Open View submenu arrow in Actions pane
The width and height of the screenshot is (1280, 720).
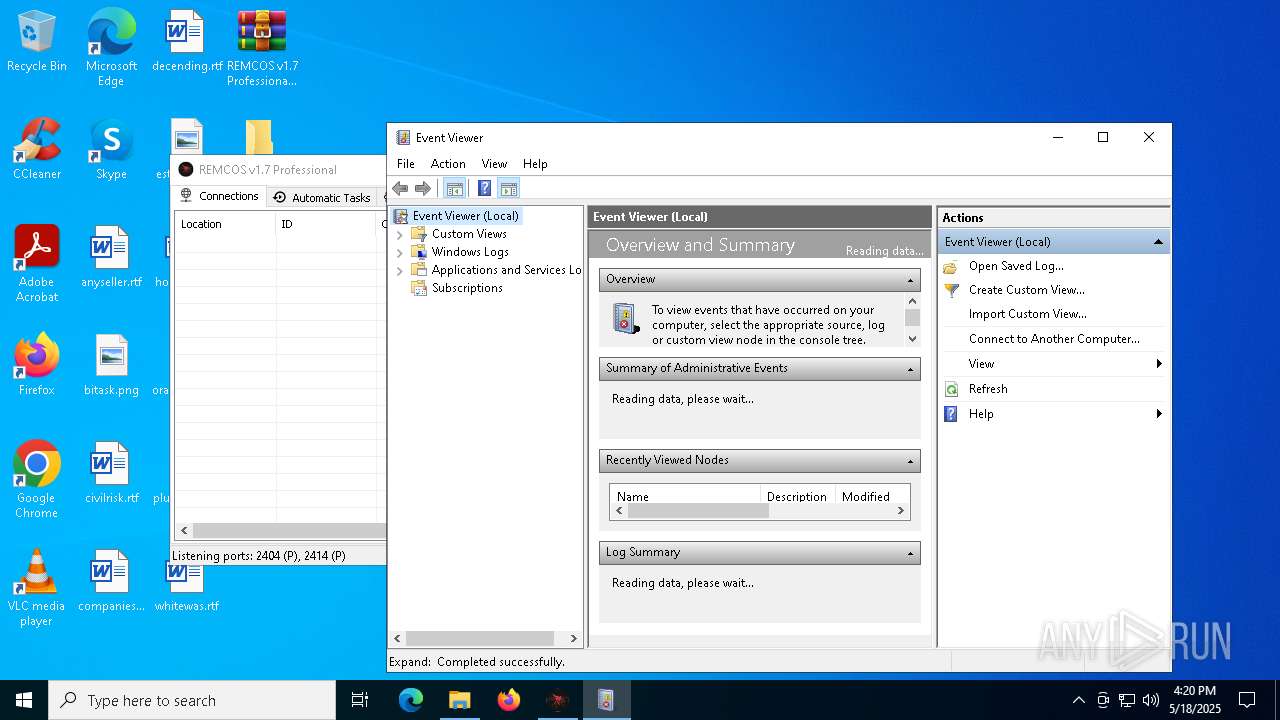coord(1159,364)
